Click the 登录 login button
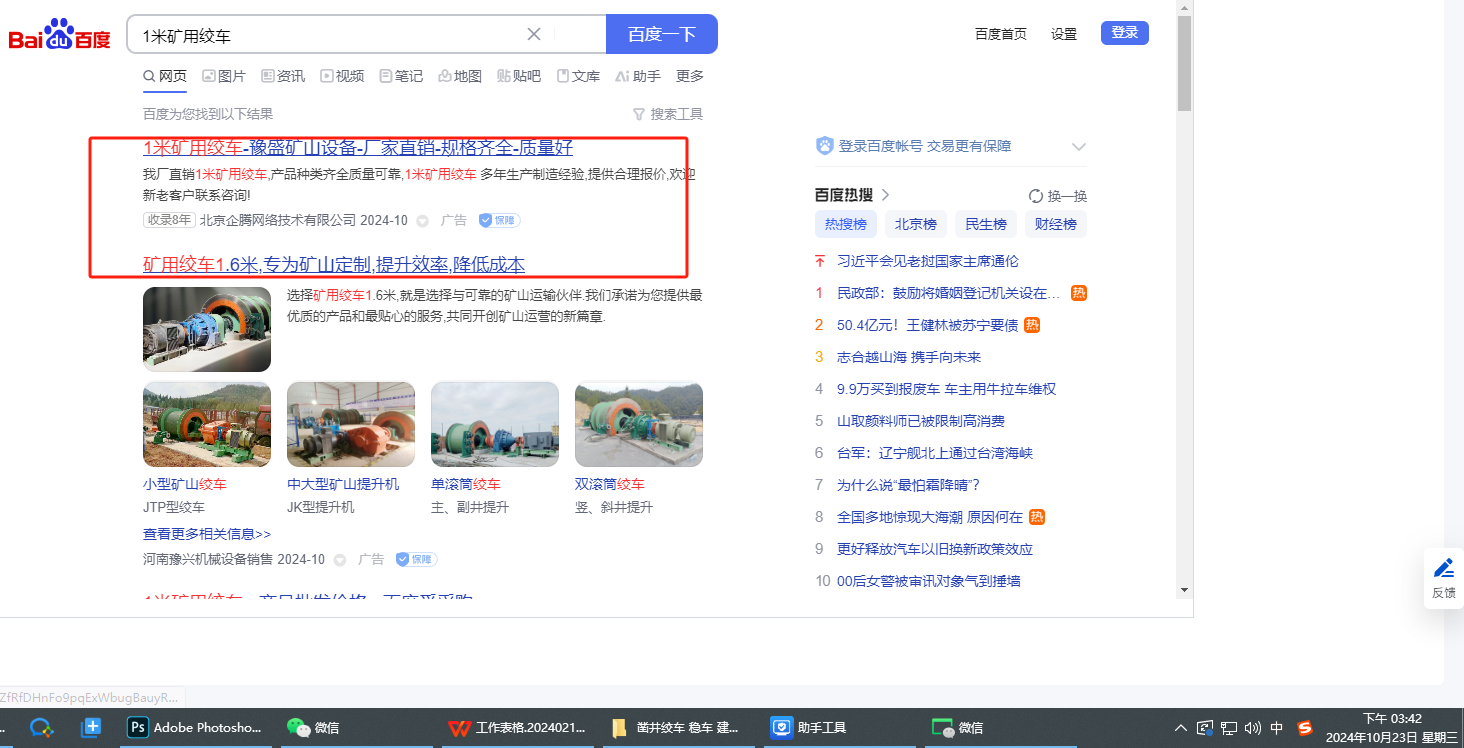 coord(1125,33)
